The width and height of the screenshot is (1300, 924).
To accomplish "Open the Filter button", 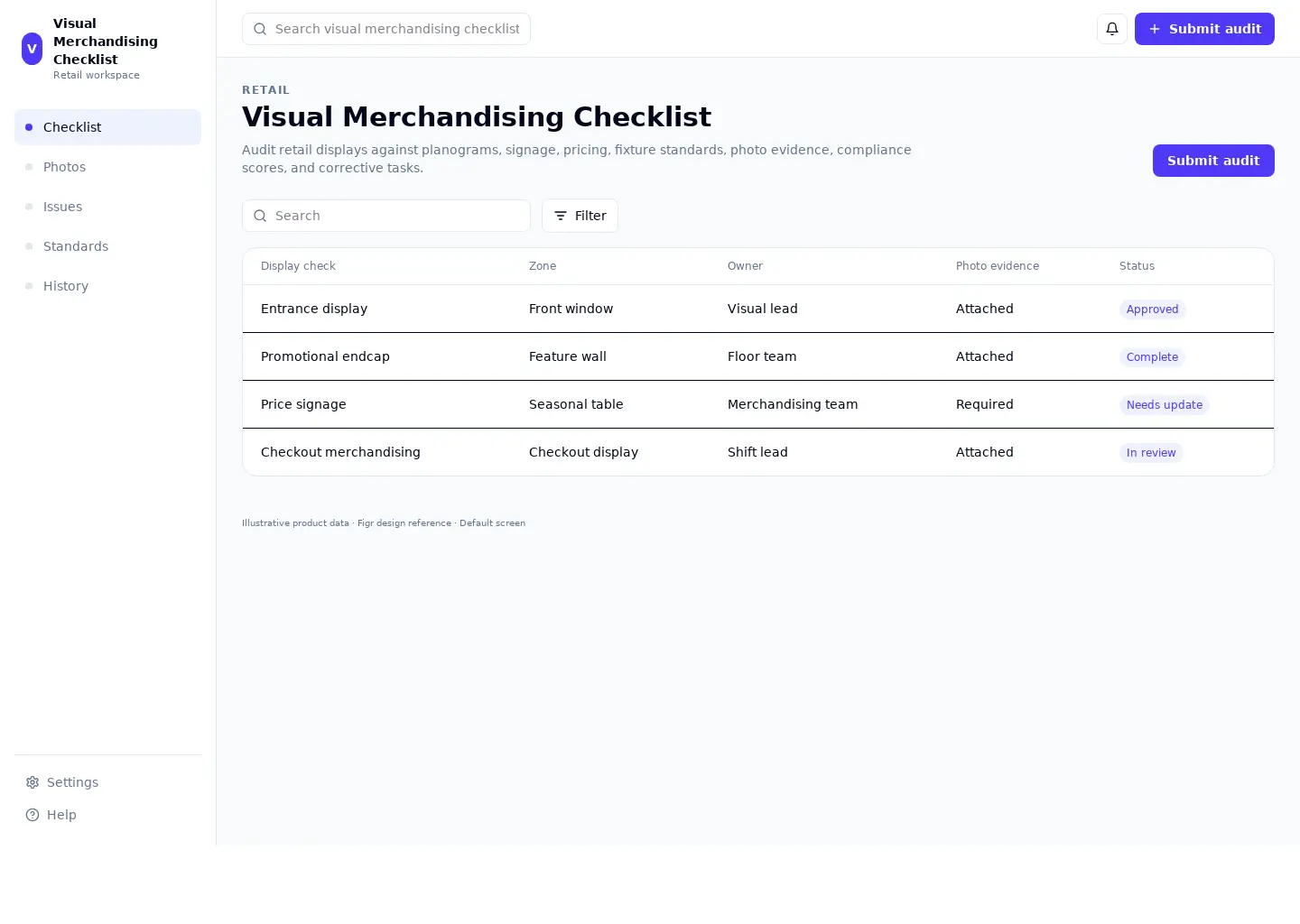I will coord(580,216).
